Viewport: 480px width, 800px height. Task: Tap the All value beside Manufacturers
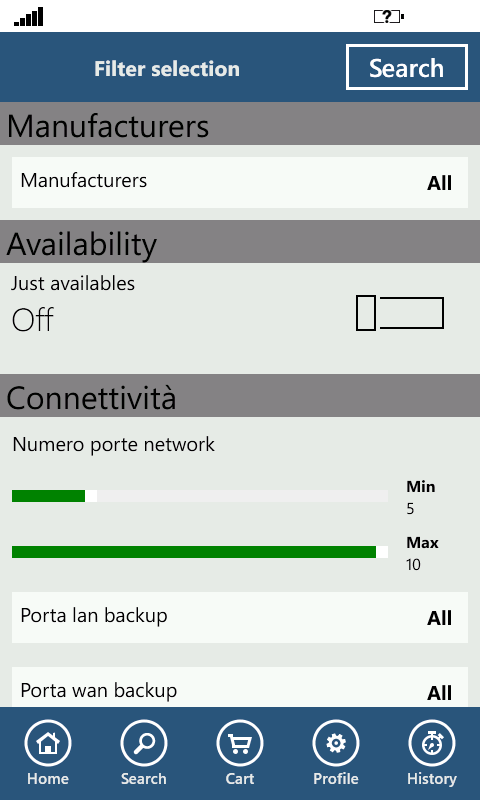click(439, 183)
